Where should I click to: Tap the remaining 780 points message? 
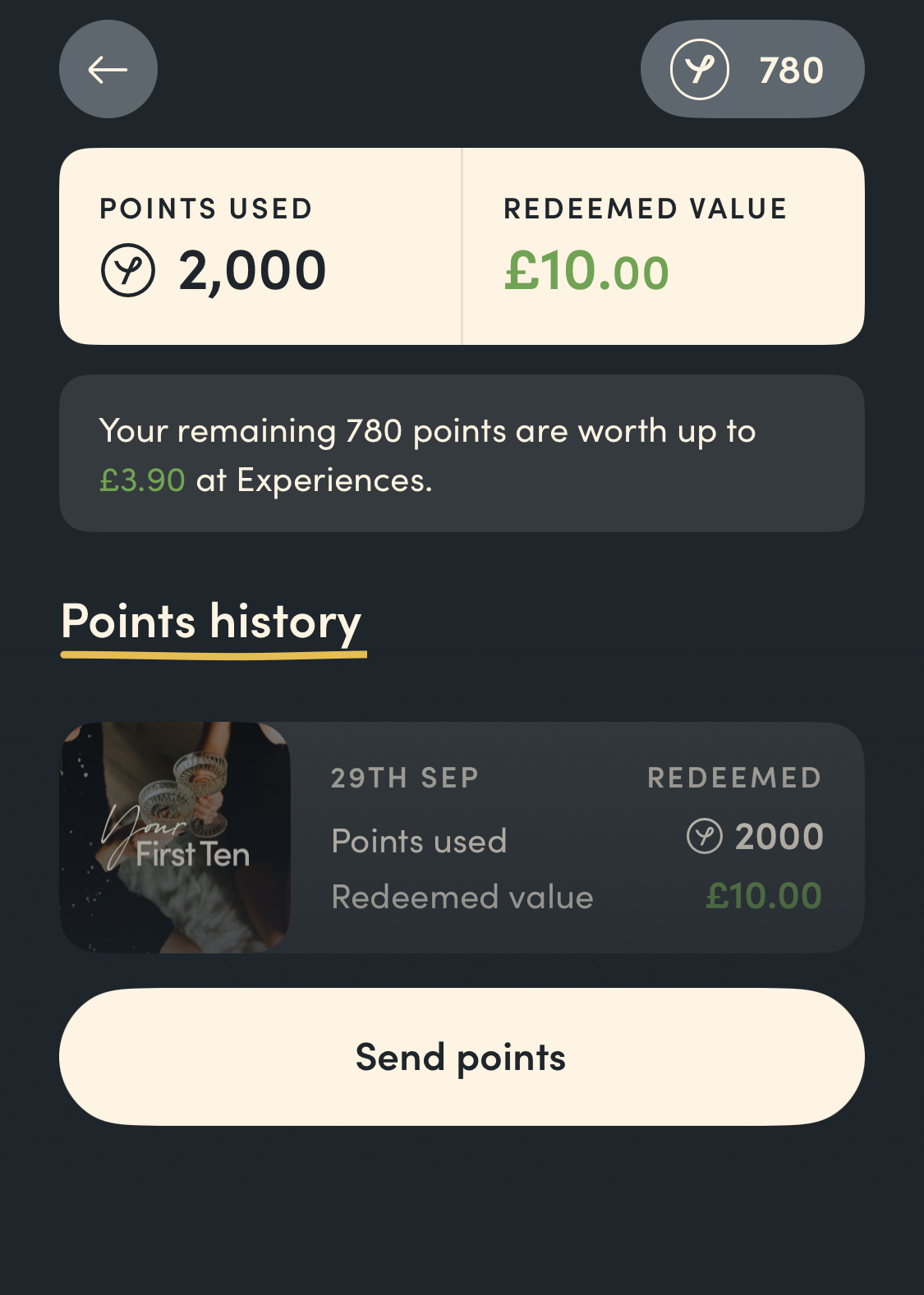[x=427, y=431]
